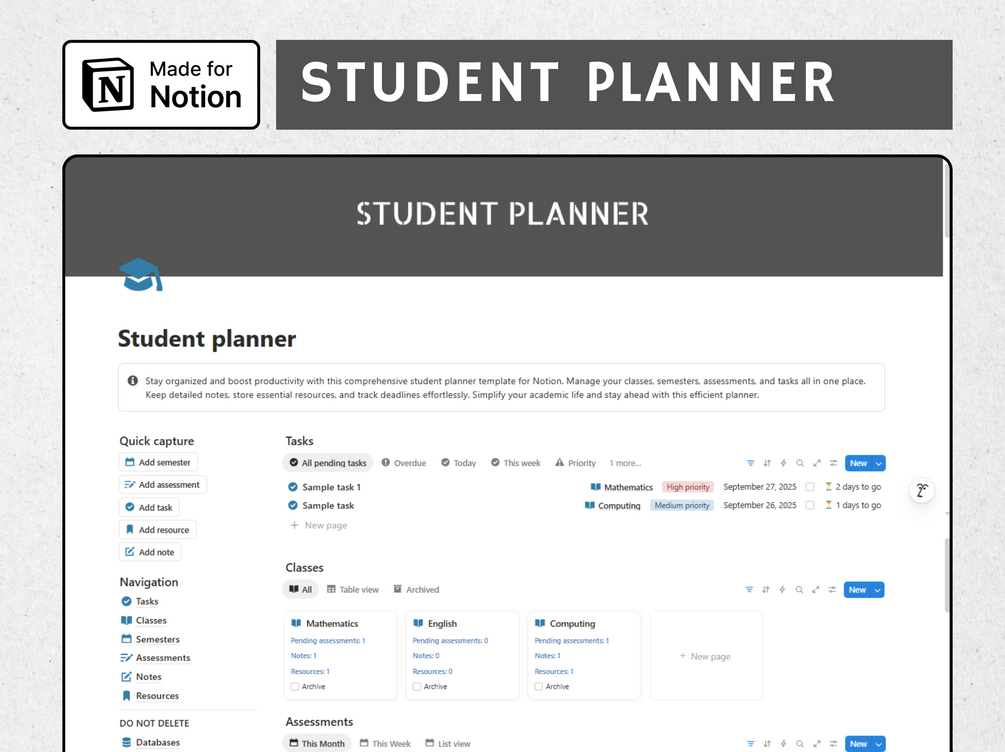Switch Classes to Table view tab
1005x752 pixels.
point(353,590)
